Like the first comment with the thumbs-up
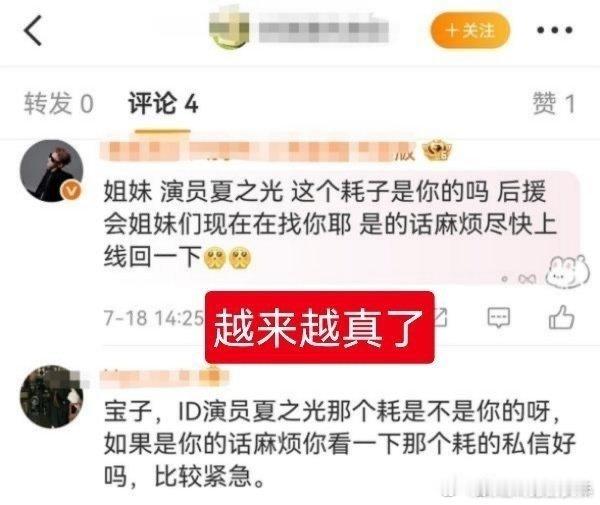Screen dimensions: 600x505 tap(561, 317)
